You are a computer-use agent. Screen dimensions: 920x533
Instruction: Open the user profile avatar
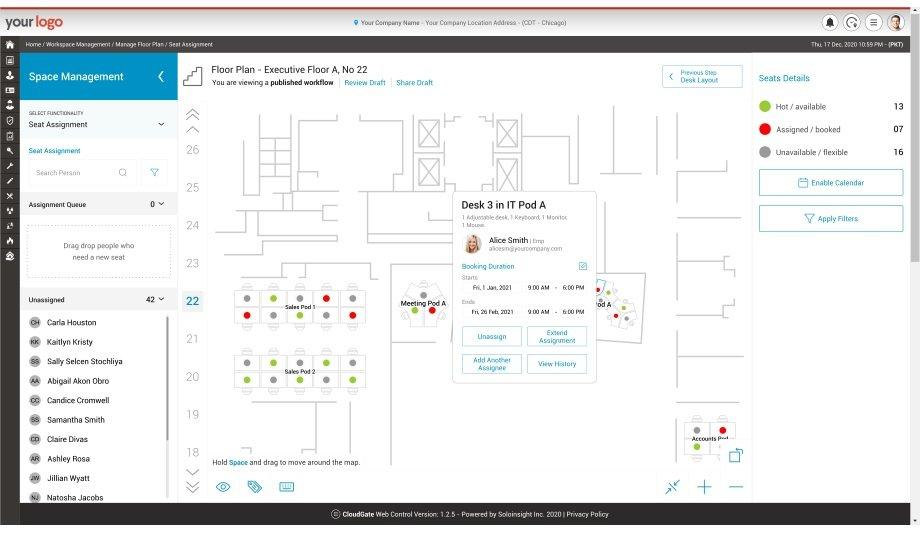pyautogui.click(x=895, y=22)
